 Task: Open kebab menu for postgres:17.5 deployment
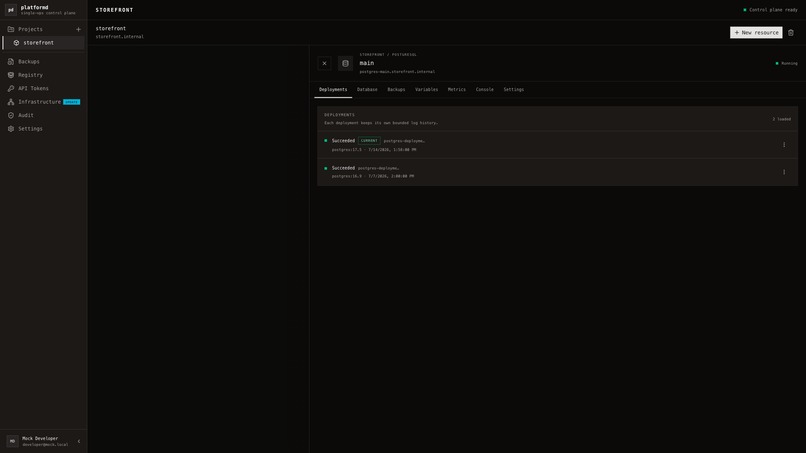(x=784, y=145)
